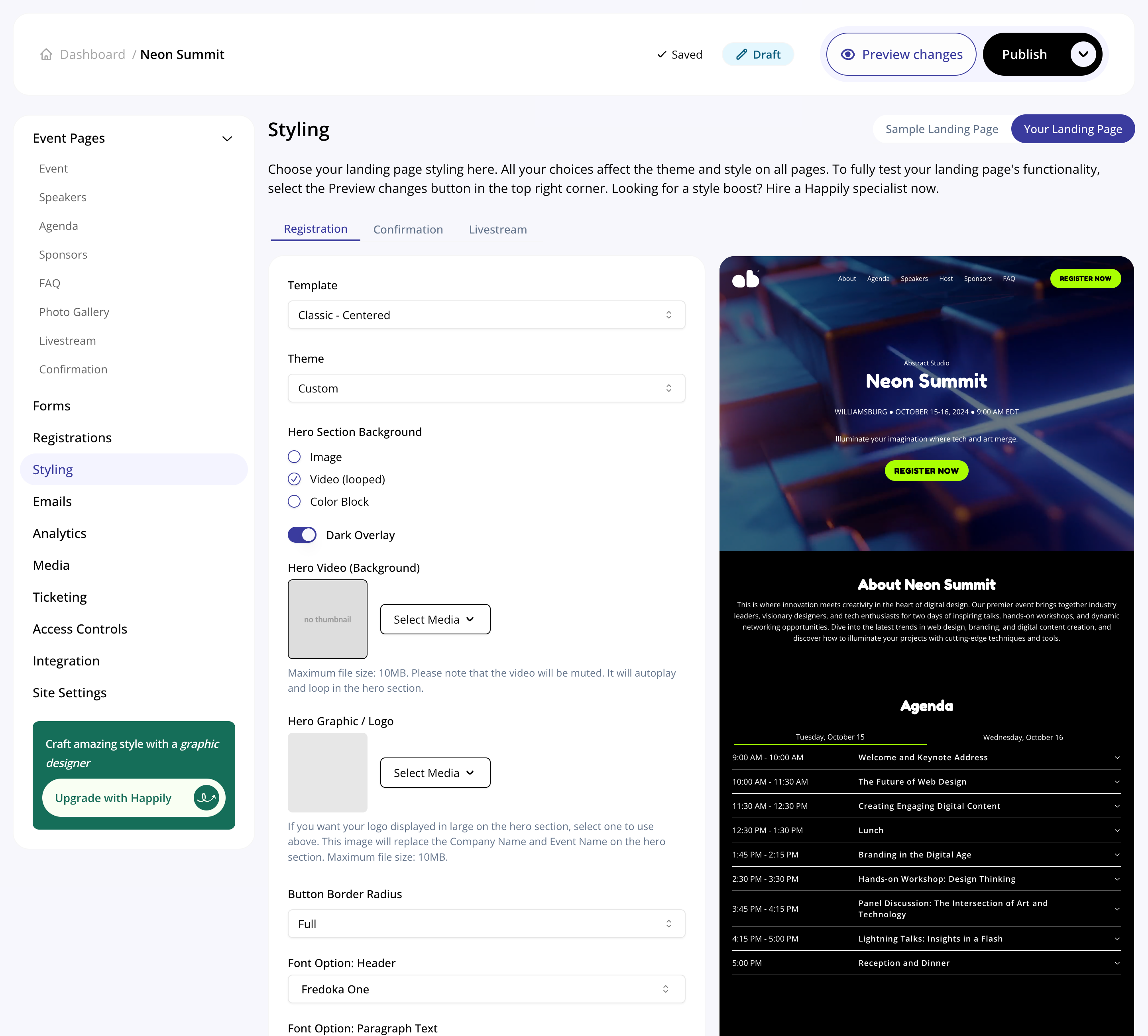The width and height of the screenshot is (1148, 1036).
Task: Choose Color Block hero background
Action: click(295, 502)
